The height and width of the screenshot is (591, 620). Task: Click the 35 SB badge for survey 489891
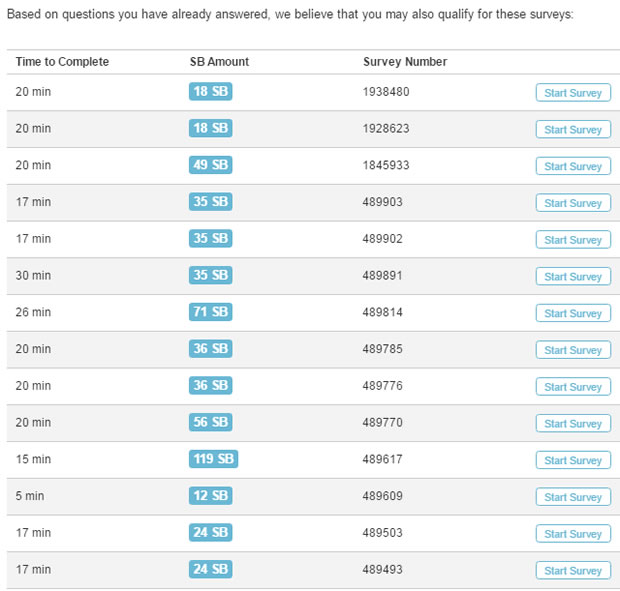(x=210, y=275)
